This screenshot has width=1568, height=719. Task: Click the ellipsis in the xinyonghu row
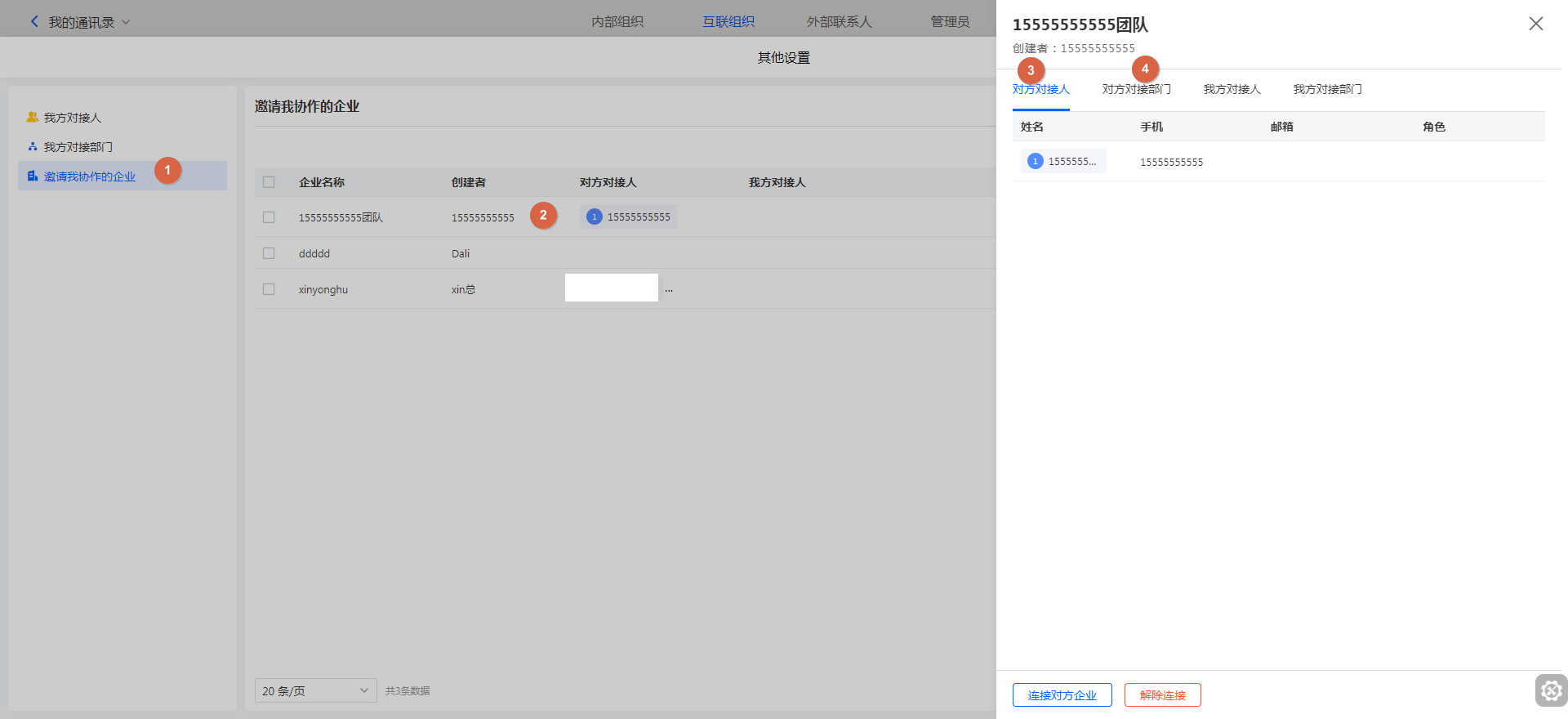[x=669, y=290]
